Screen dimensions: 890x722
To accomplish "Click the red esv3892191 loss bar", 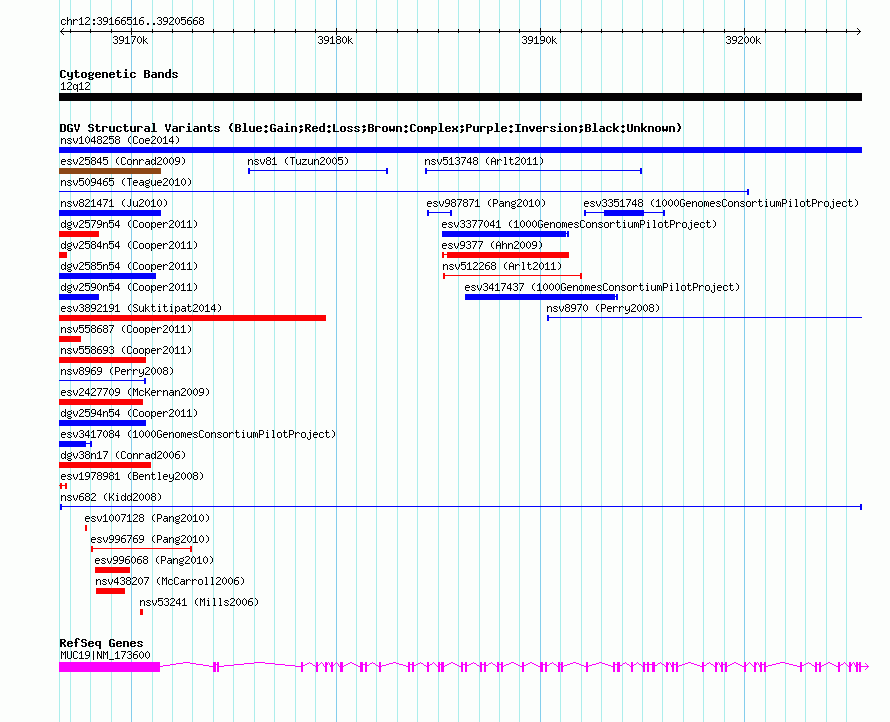I will [x=192, y=318].
